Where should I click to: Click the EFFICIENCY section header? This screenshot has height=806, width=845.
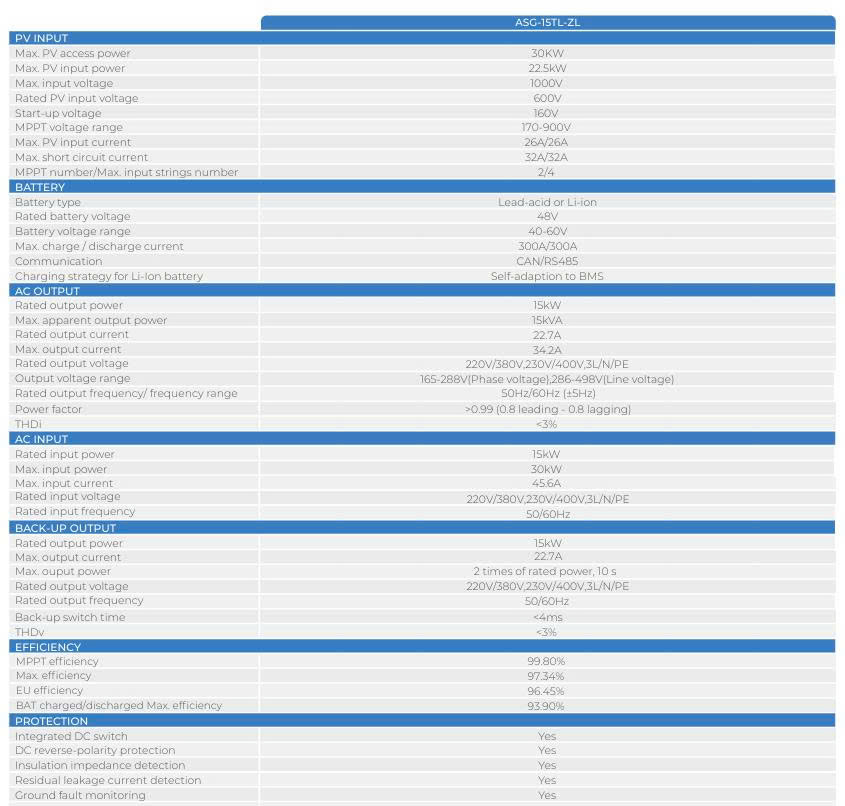coord(48,647)
